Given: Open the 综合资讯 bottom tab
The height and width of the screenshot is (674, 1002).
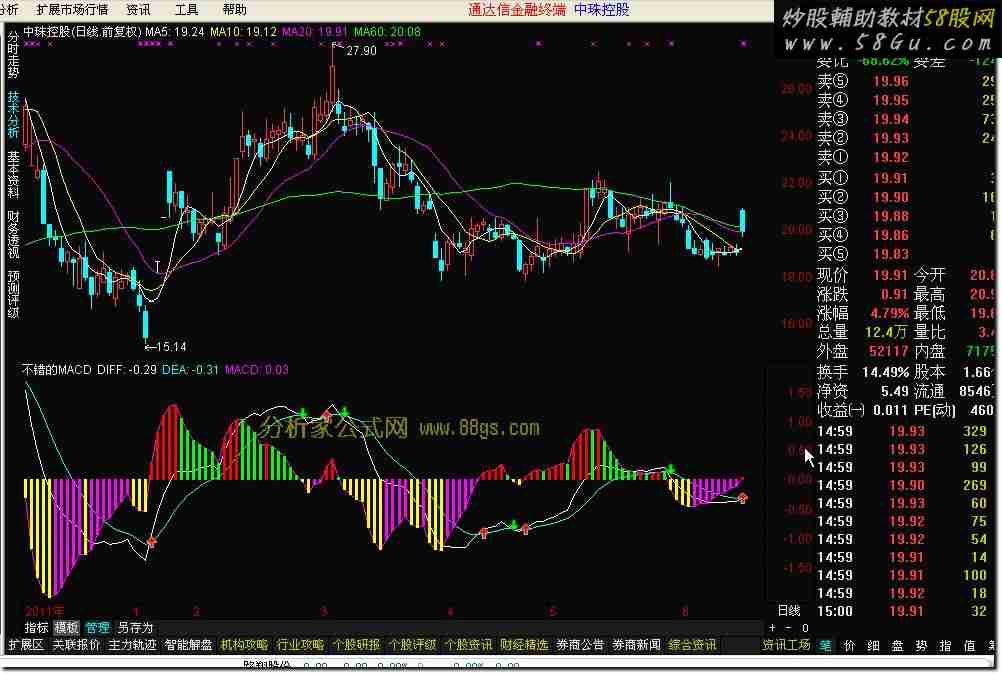Looking at the screenshot, I should 692,645.
